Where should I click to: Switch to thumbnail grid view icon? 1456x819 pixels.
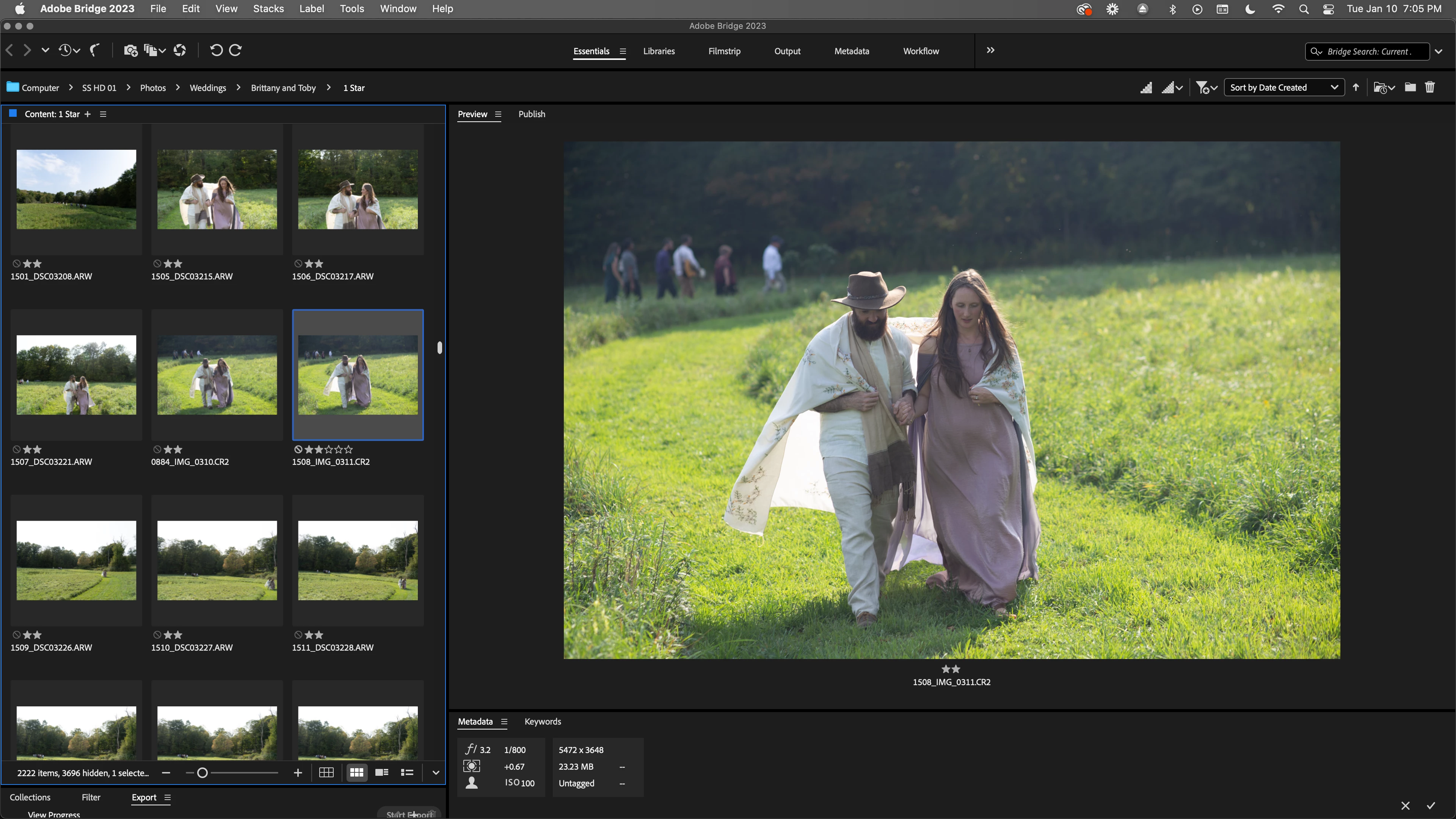click(356, 773)
